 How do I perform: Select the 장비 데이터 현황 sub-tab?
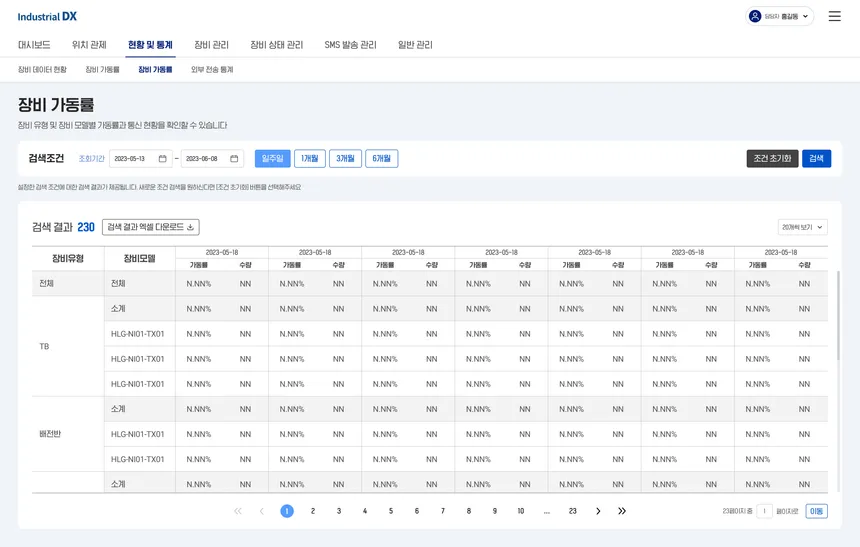coord(42,70)
